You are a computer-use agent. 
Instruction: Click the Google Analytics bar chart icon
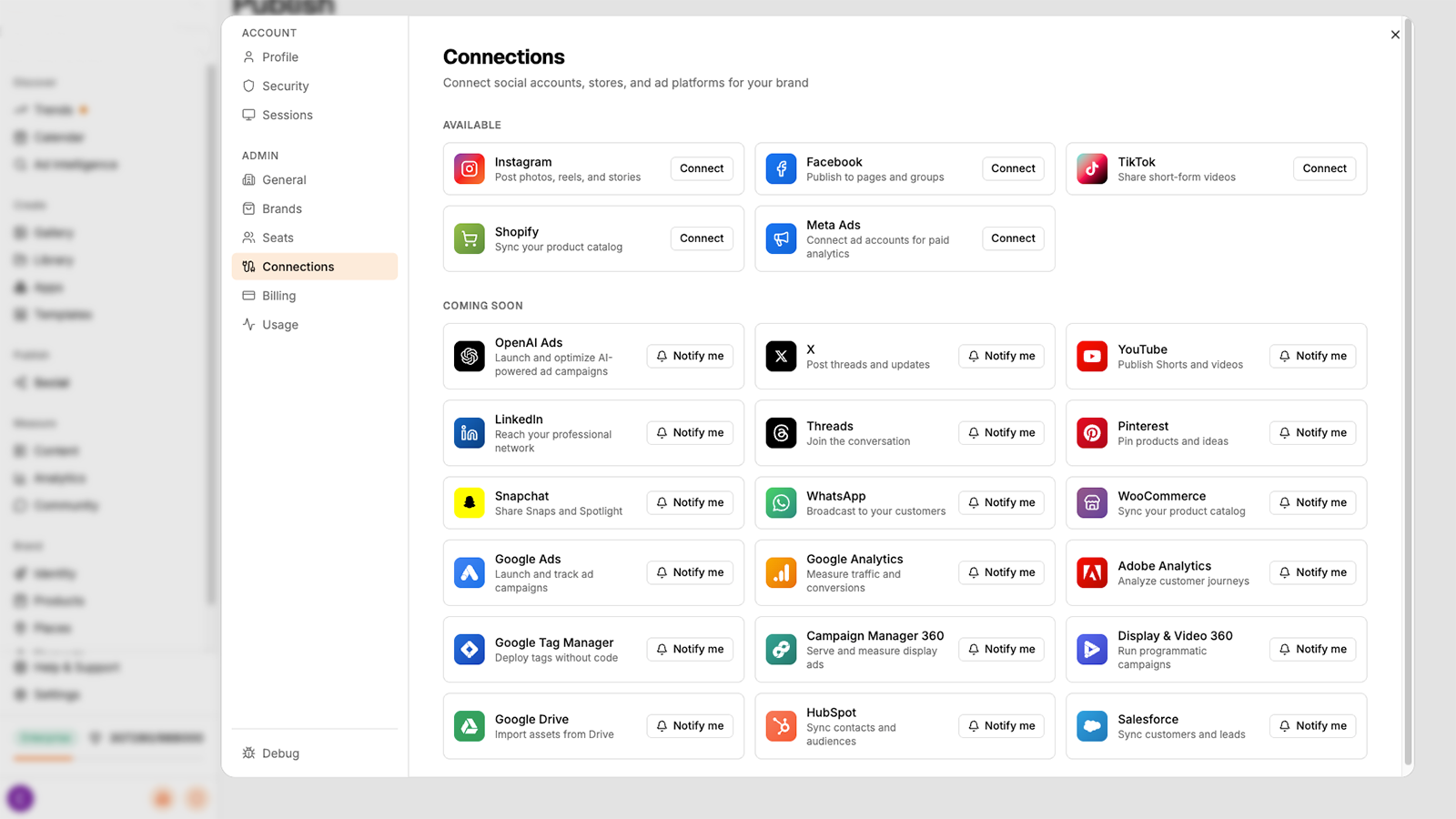pos(781,572)
